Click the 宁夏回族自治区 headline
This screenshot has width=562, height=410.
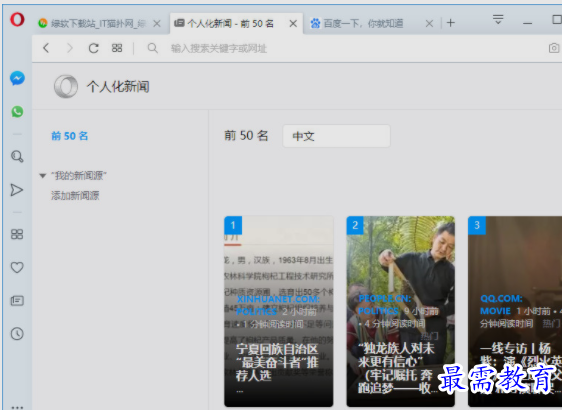[x=277, y=362]
